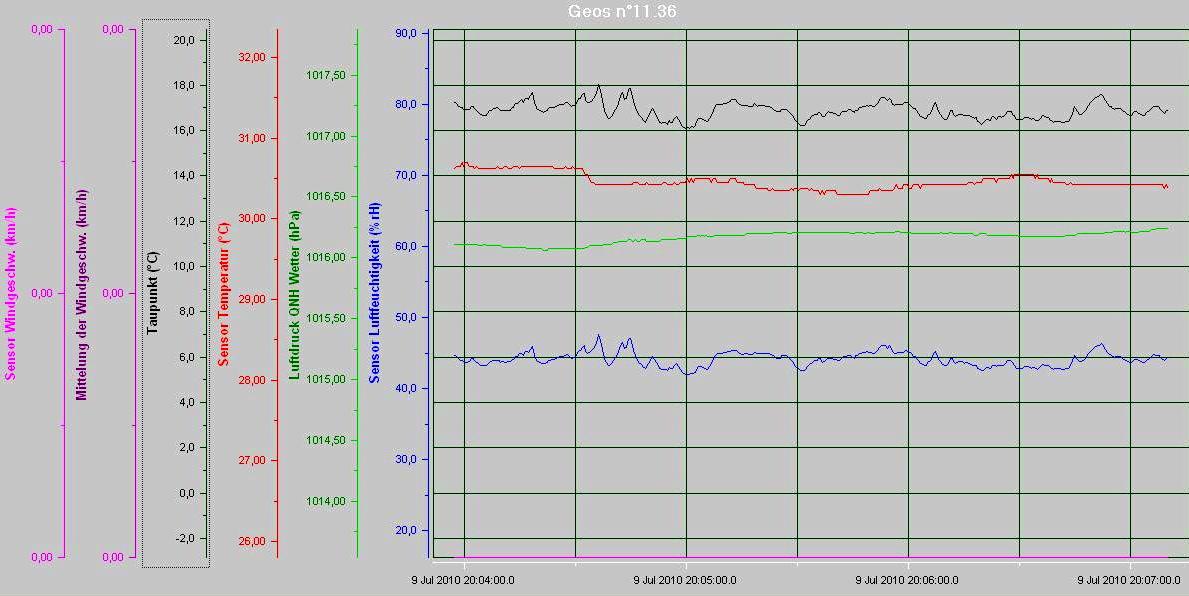Select the Taupunkt (°C) axis label
Image resolution: width=1189 pixels, height=596 pixels.
click(153, 292)
